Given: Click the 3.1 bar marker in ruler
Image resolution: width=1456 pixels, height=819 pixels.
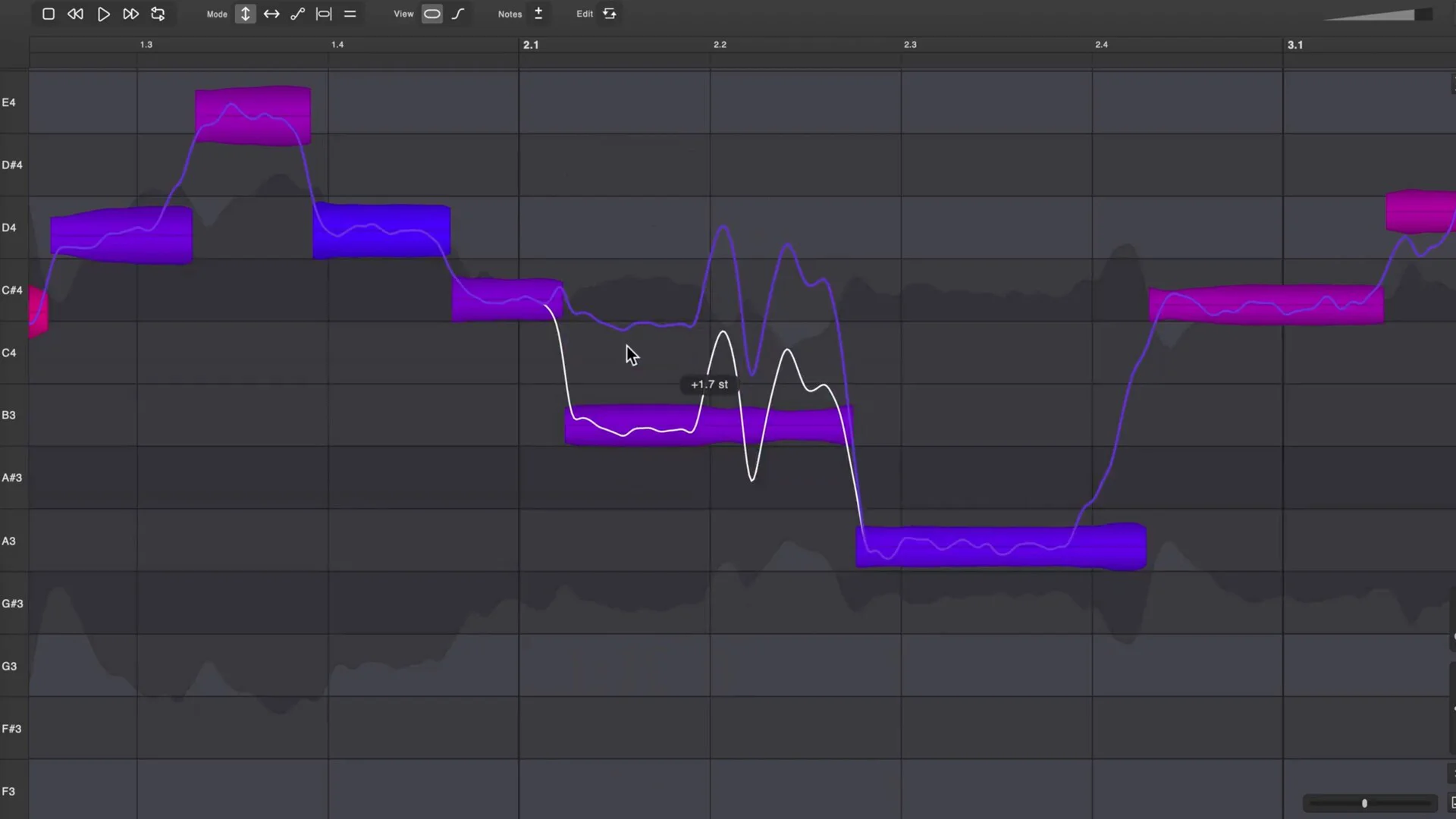Looking at the screenshot, I should click(1294, 45).
